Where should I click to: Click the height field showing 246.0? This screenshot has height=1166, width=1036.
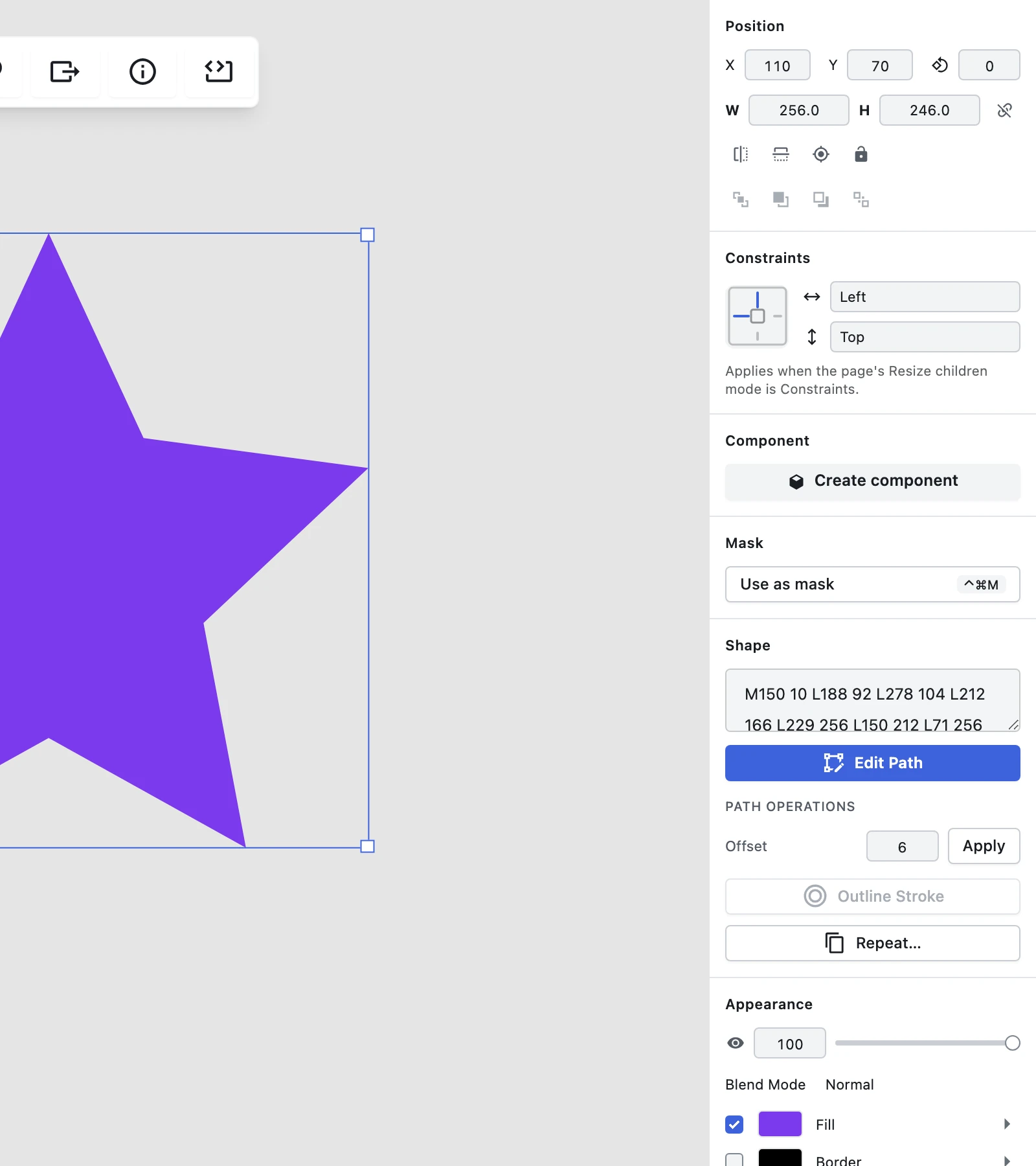point(930,110)
